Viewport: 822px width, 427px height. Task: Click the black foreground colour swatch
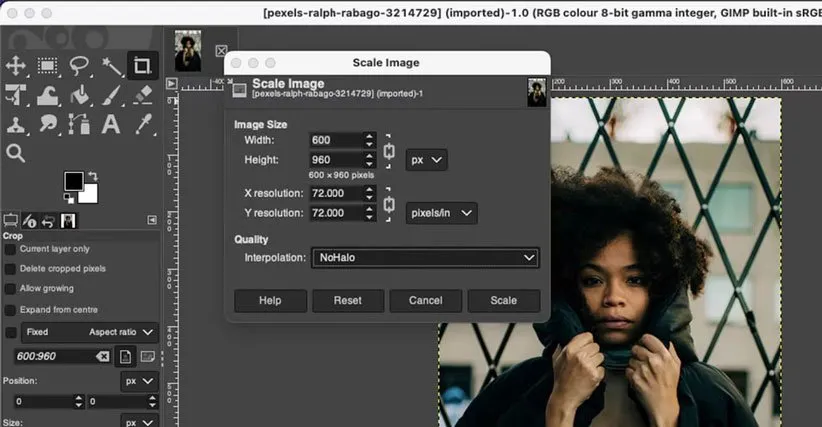point(74,181)
